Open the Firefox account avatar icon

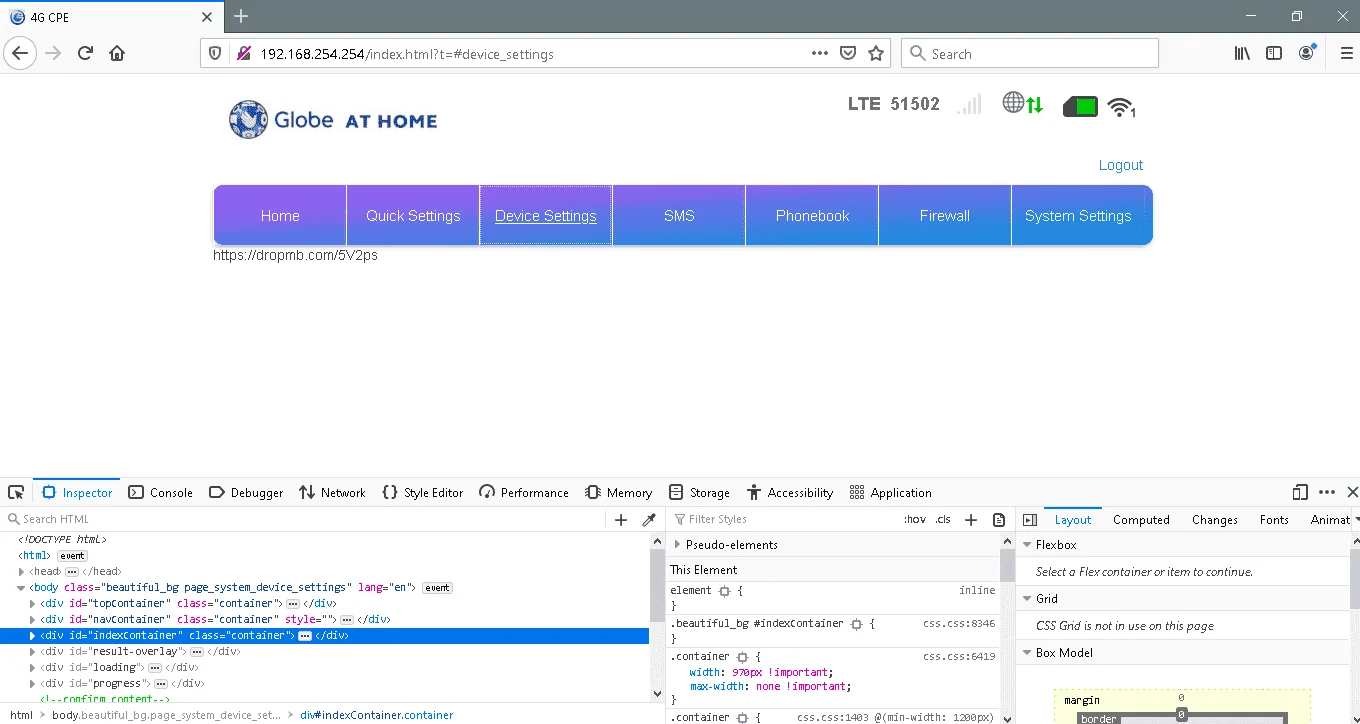1307,54
